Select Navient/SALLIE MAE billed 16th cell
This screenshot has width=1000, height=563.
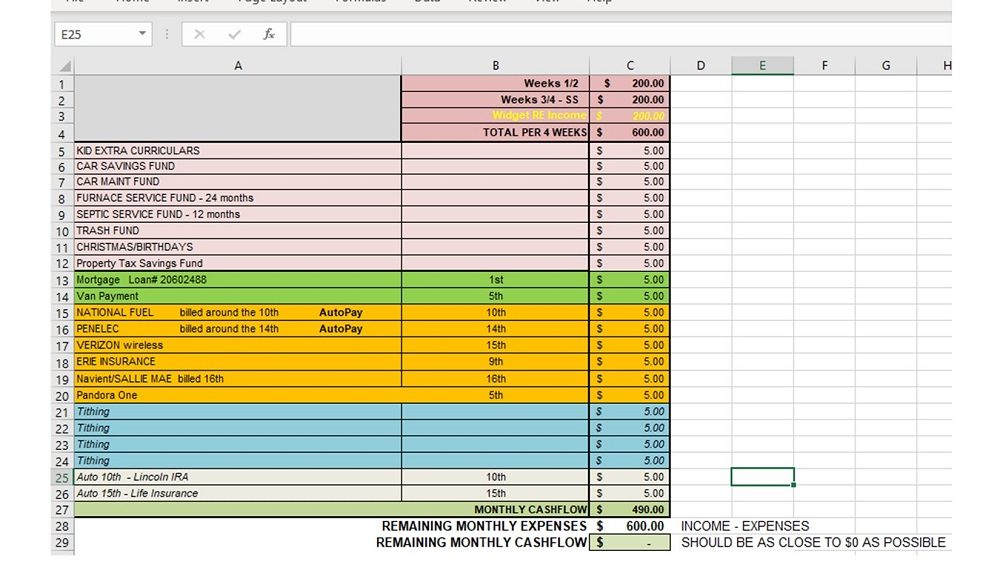click(238, 379)
